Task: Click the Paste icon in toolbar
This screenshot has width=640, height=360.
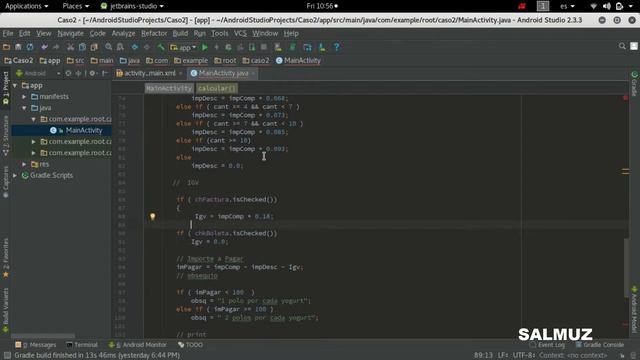Action: pos(94,47)
